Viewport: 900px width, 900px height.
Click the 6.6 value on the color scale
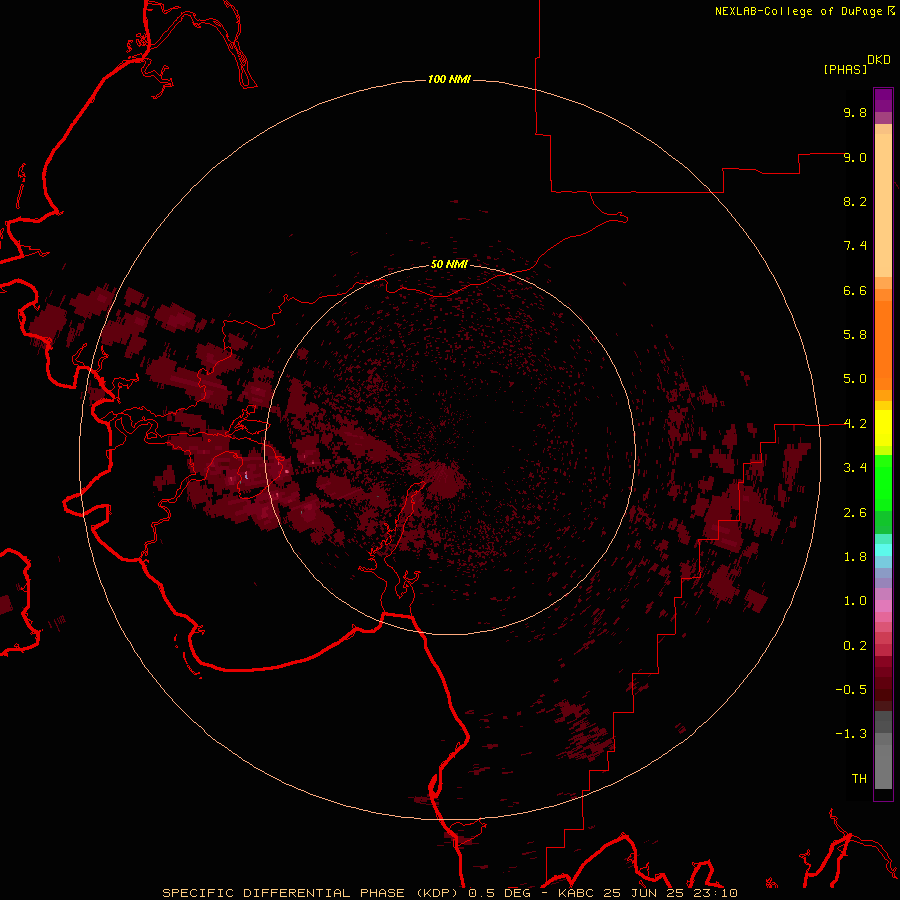coord(855,290)
